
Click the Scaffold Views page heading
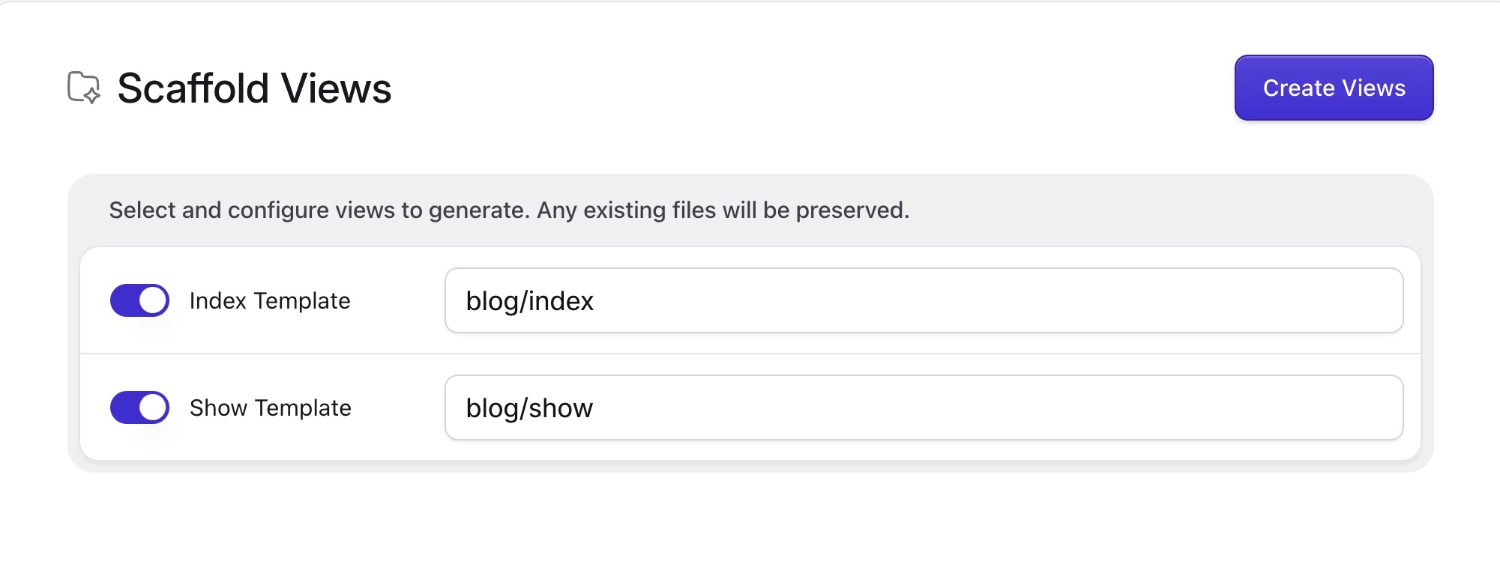click(x=254, y=88)
